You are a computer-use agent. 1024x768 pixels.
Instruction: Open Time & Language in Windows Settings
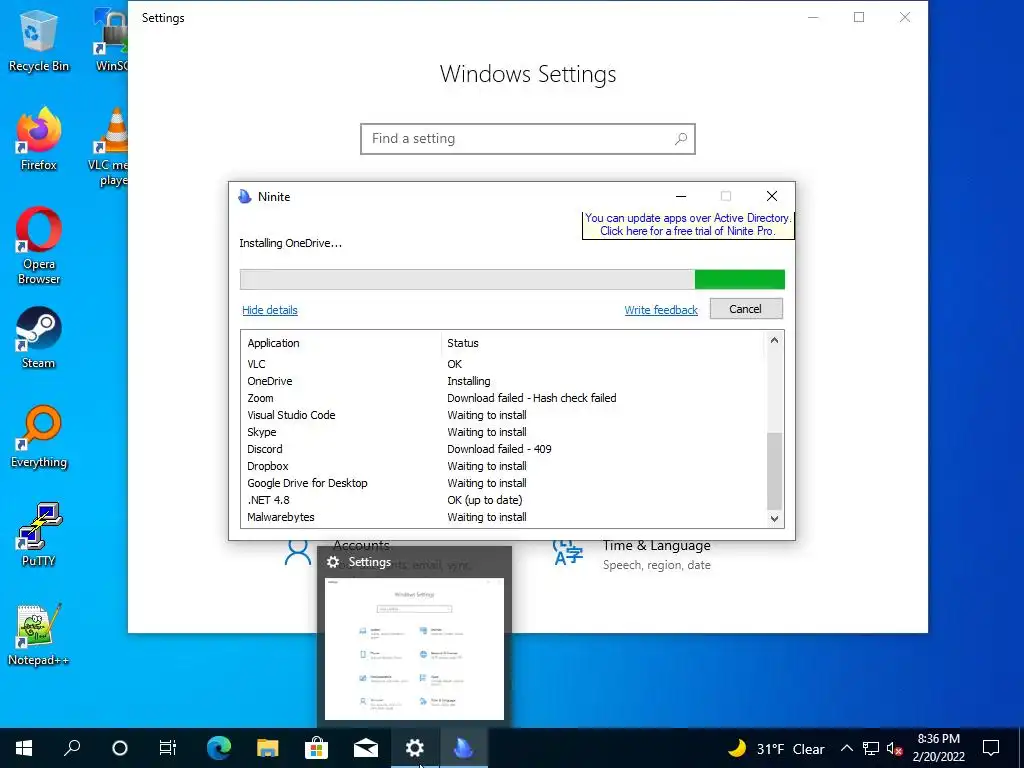632,555
